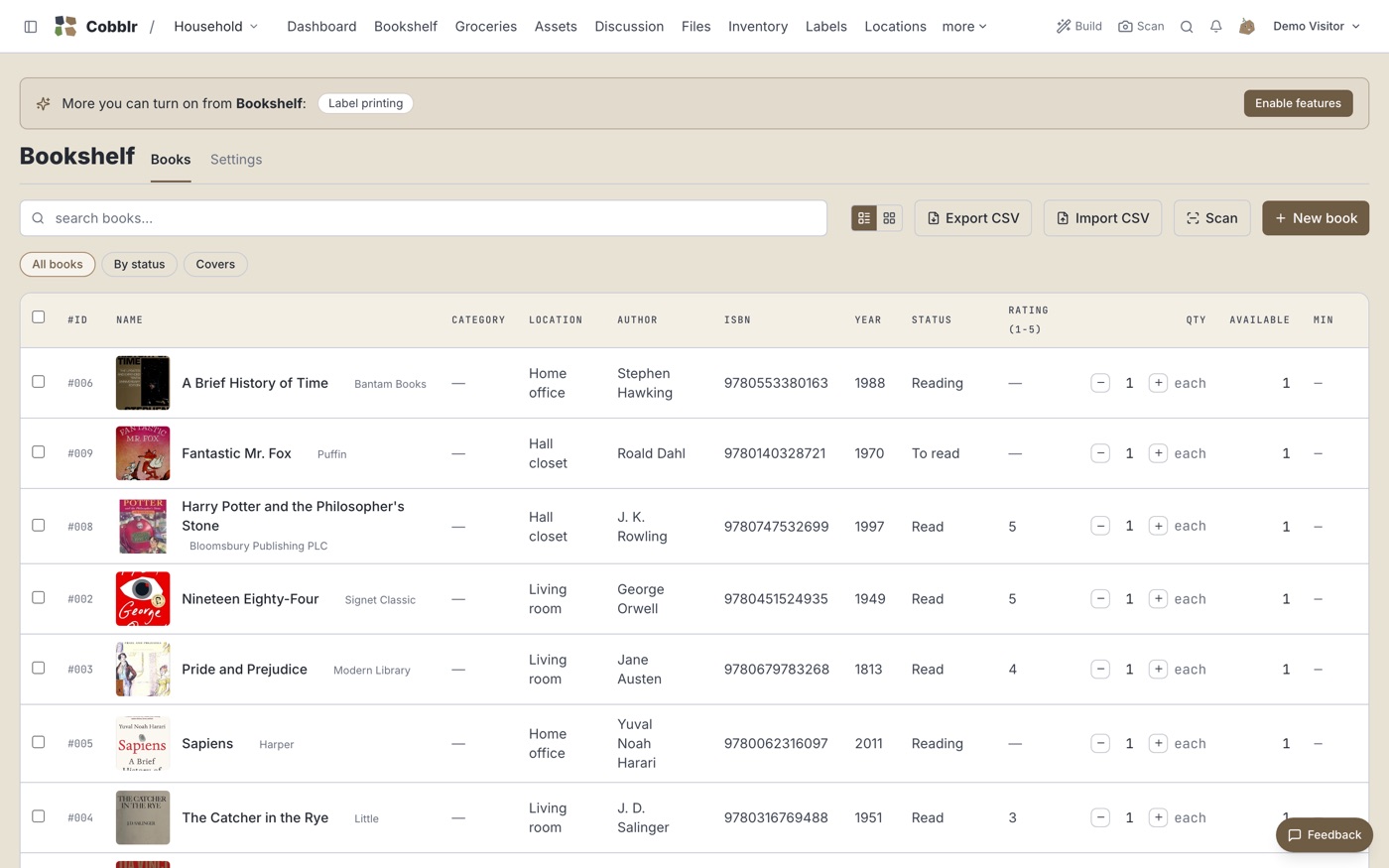Open Build mode with wand icon
Viewport: 1389px width, 868px height.
1079,27
